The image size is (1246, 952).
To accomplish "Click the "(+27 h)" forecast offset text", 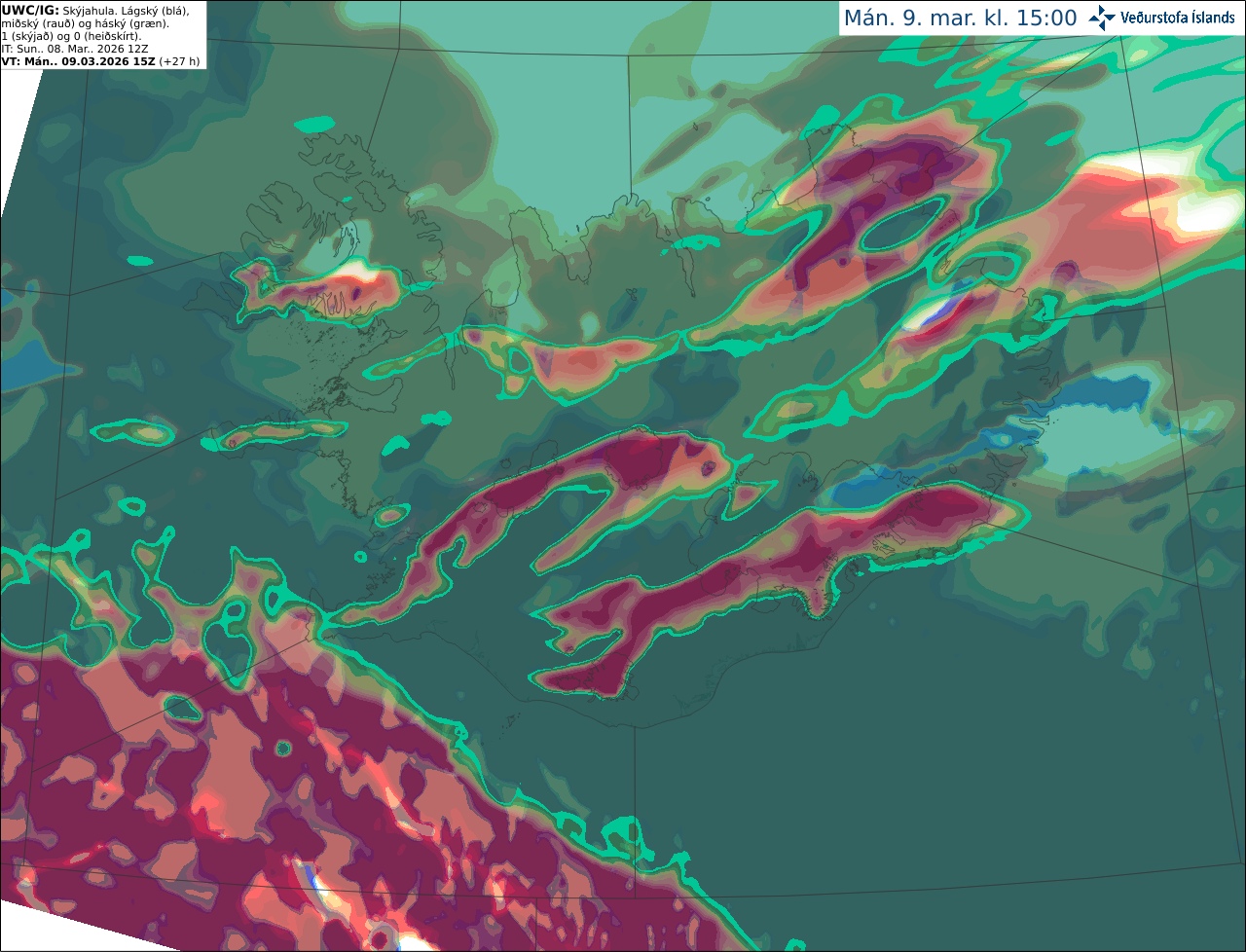I will [x=180, y=61].
